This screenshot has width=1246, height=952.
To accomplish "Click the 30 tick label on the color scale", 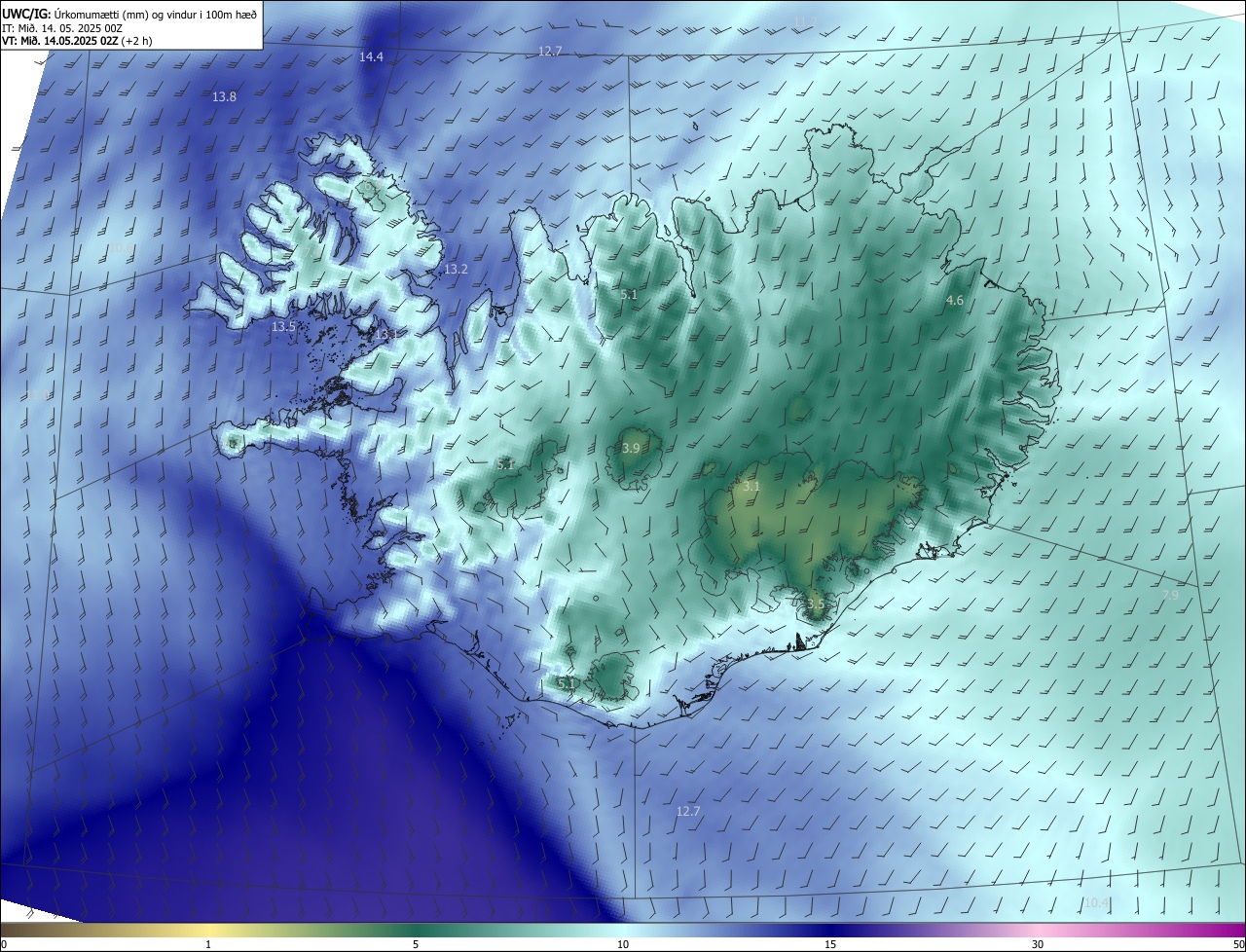I will pos(1038,945).
